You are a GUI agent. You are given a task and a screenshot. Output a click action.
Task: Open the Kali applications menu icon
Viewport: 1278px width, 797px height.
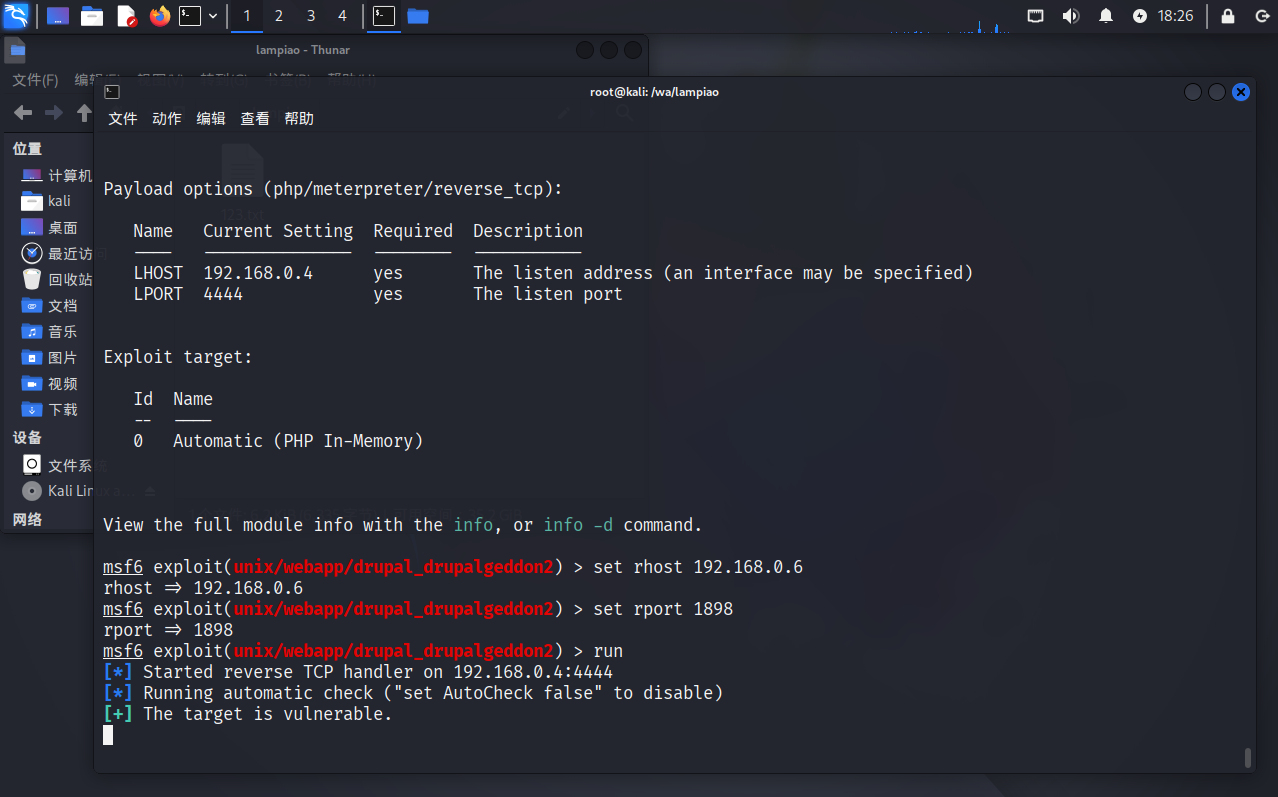pyautogui.click(x=16, y=16)
